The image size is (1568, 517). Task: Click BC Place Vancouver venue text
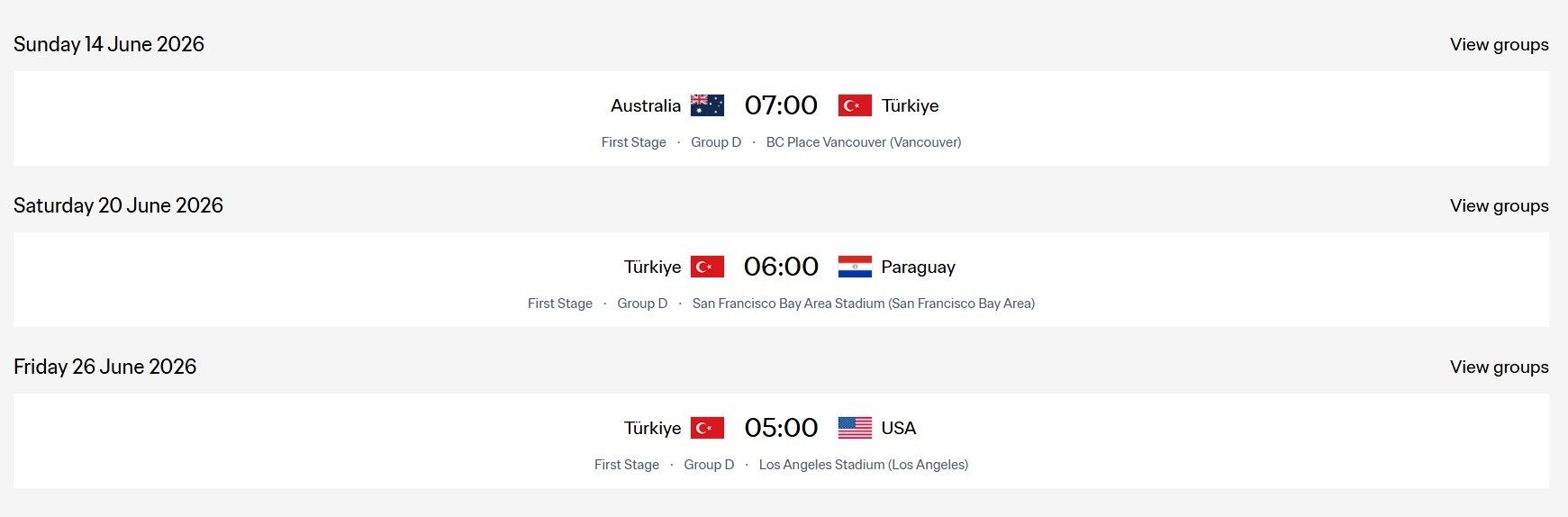coord(863,142)
